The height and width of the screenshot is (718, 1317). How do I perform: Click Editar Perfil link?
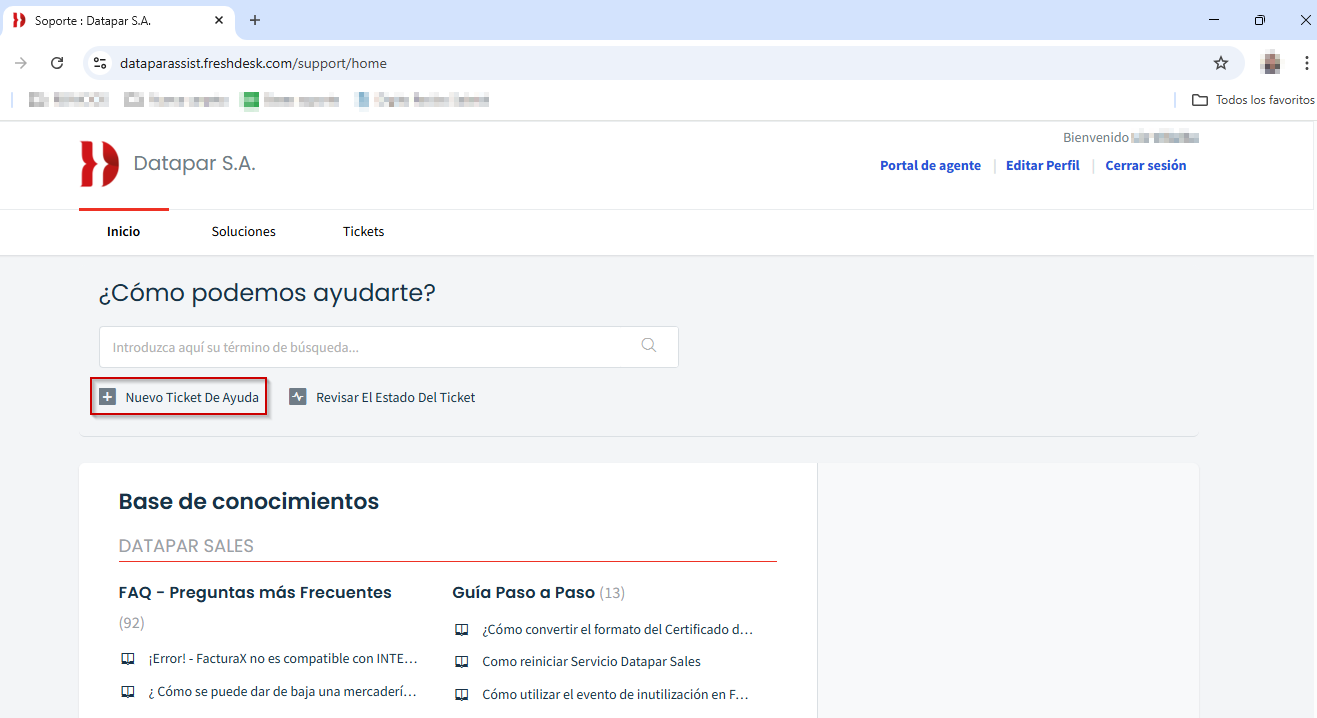[x=1043, y=166]
